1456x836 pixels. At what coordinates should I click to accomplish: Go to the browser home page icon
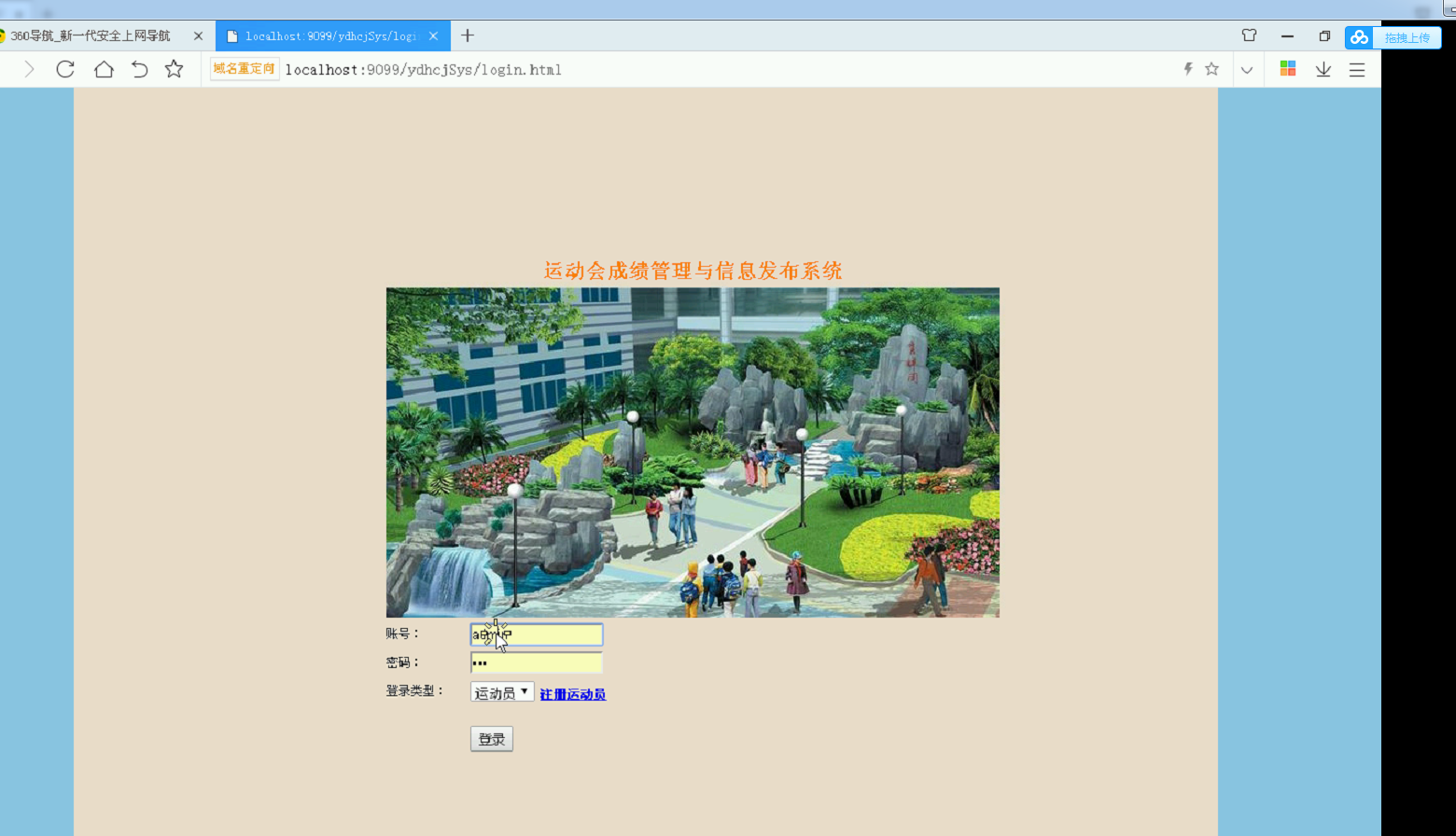pos(104,69)
